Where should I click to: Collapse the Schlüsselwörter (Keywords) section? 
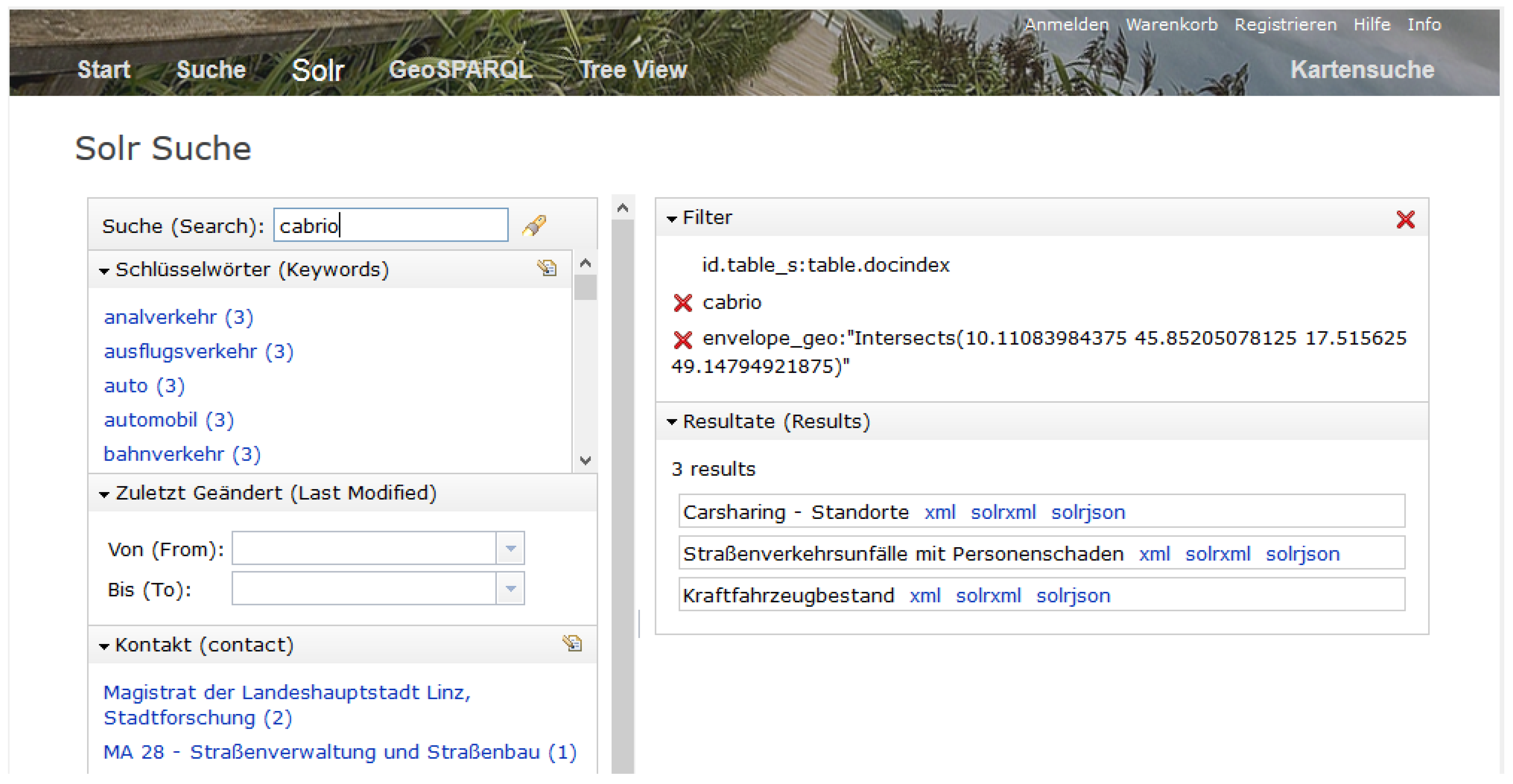[x=104, y=271]
